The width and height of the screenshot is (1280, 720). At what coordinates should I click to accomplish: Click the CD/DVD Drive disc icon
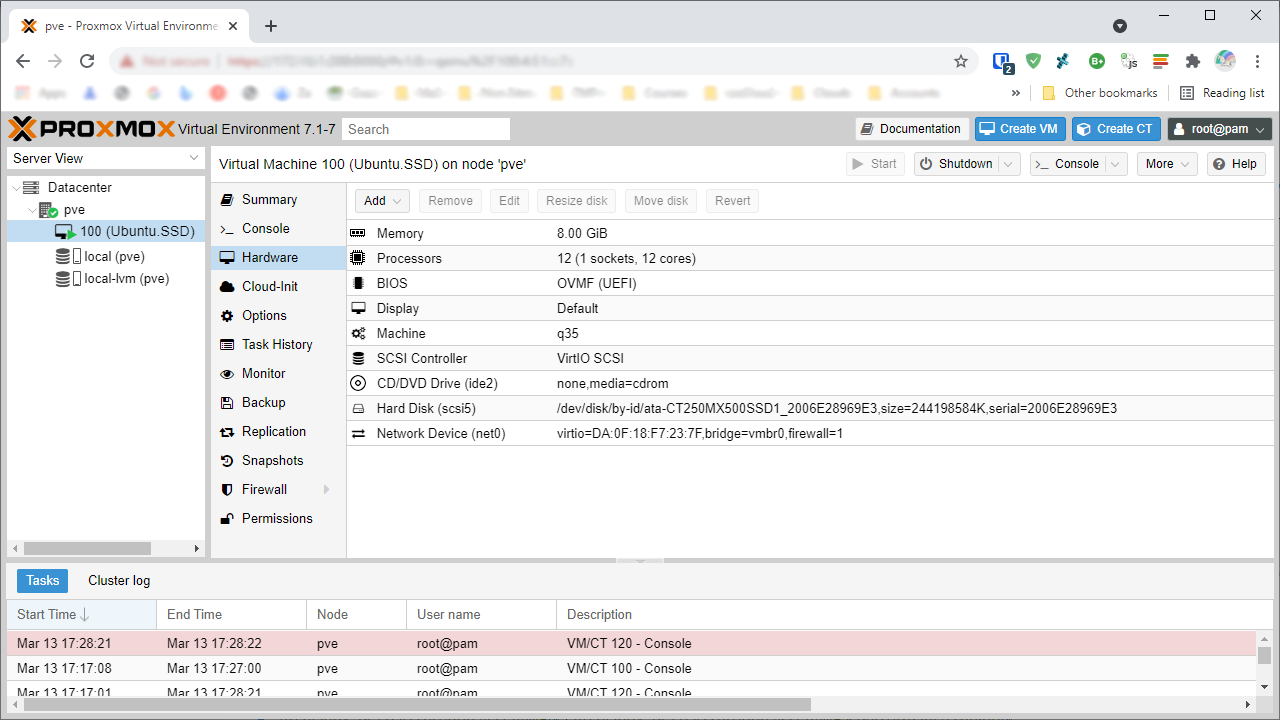click(358, 383)
